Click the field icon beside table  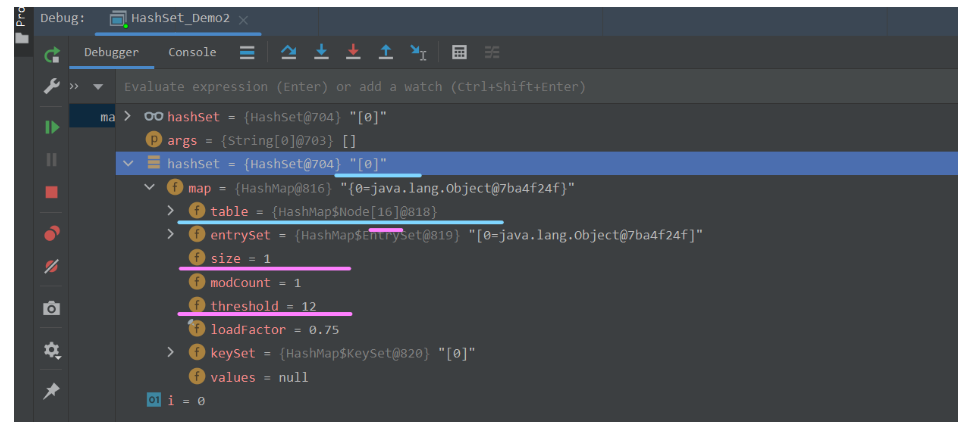(197, 211)
